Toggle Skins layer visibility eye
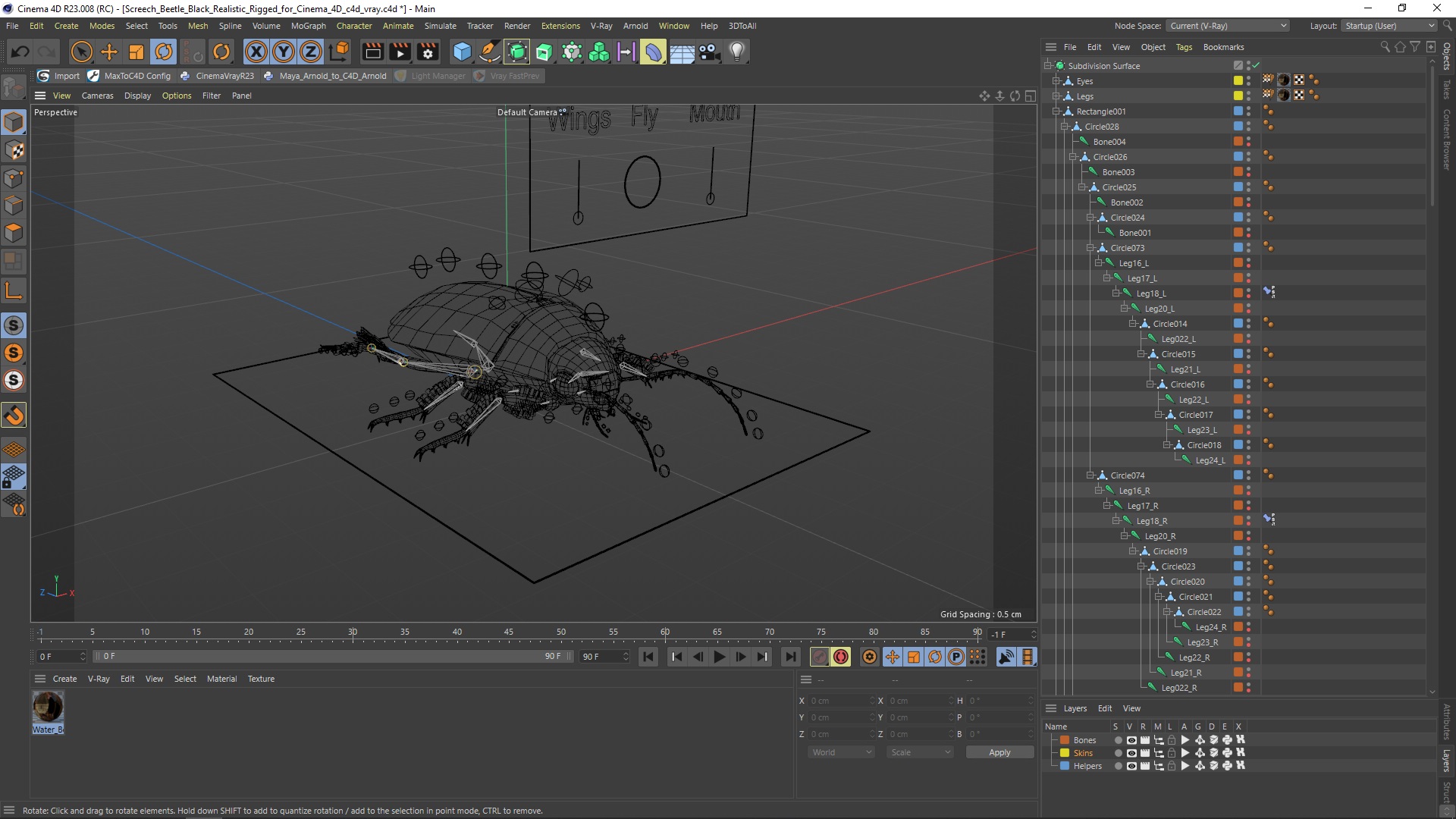1456x819 pixels. pos(1131,753)
